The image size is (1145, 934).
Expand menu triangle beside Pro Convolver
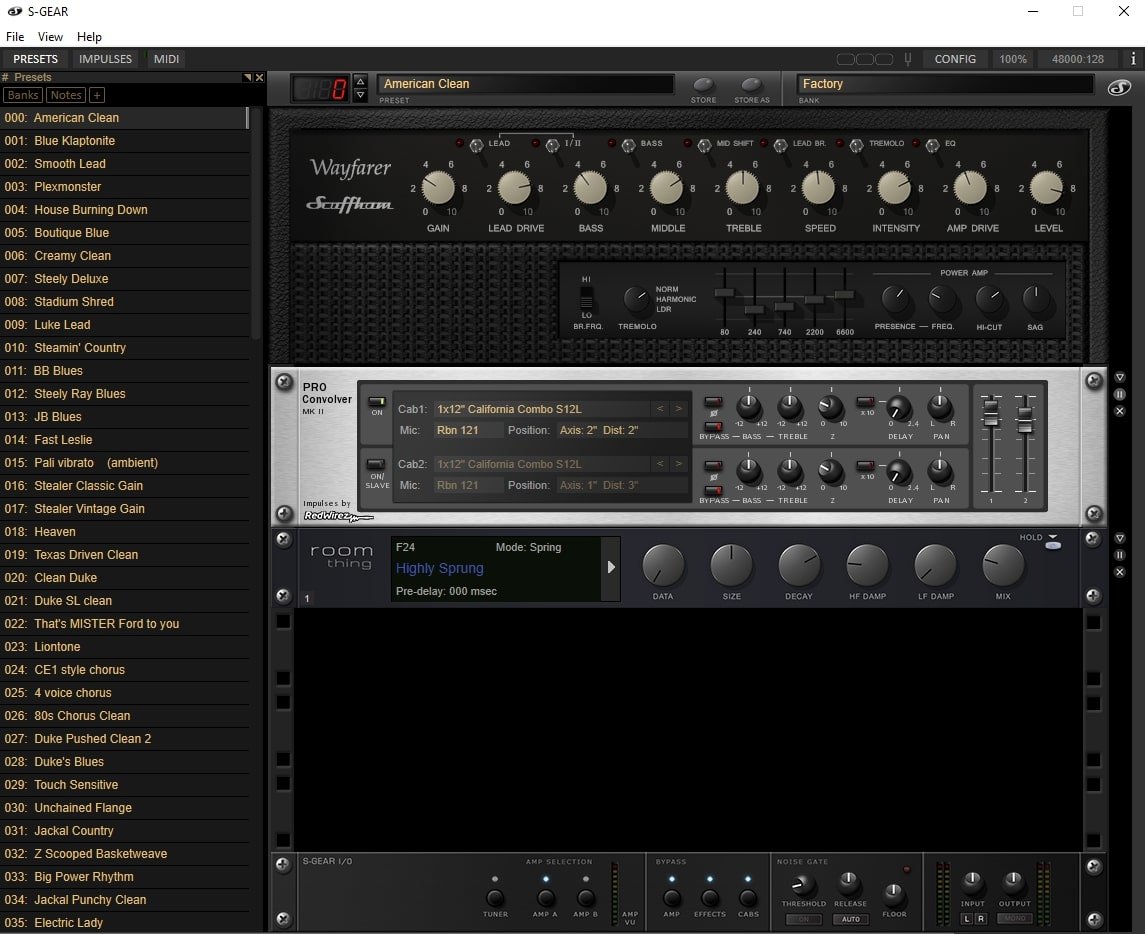point(1119,378)
